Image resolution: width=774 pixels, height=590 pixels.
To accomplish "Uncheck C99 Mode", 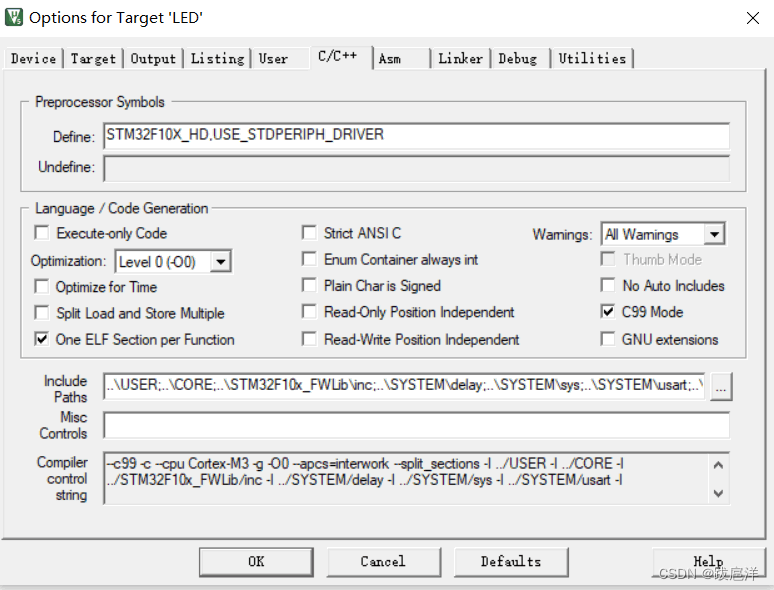I will tap(608, 312).
